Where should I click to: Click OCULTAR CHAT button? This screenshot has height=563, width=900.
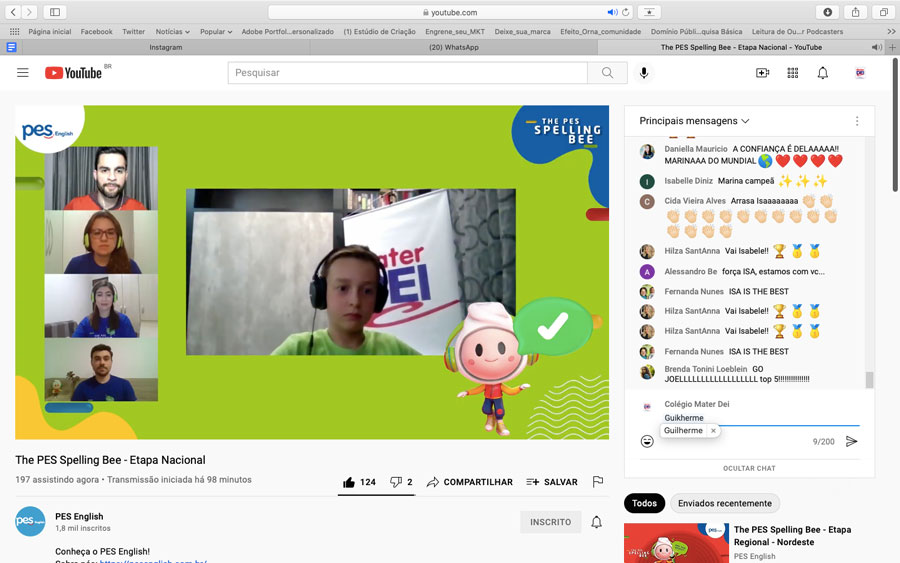pyautogui.click(x=749, y=468)
